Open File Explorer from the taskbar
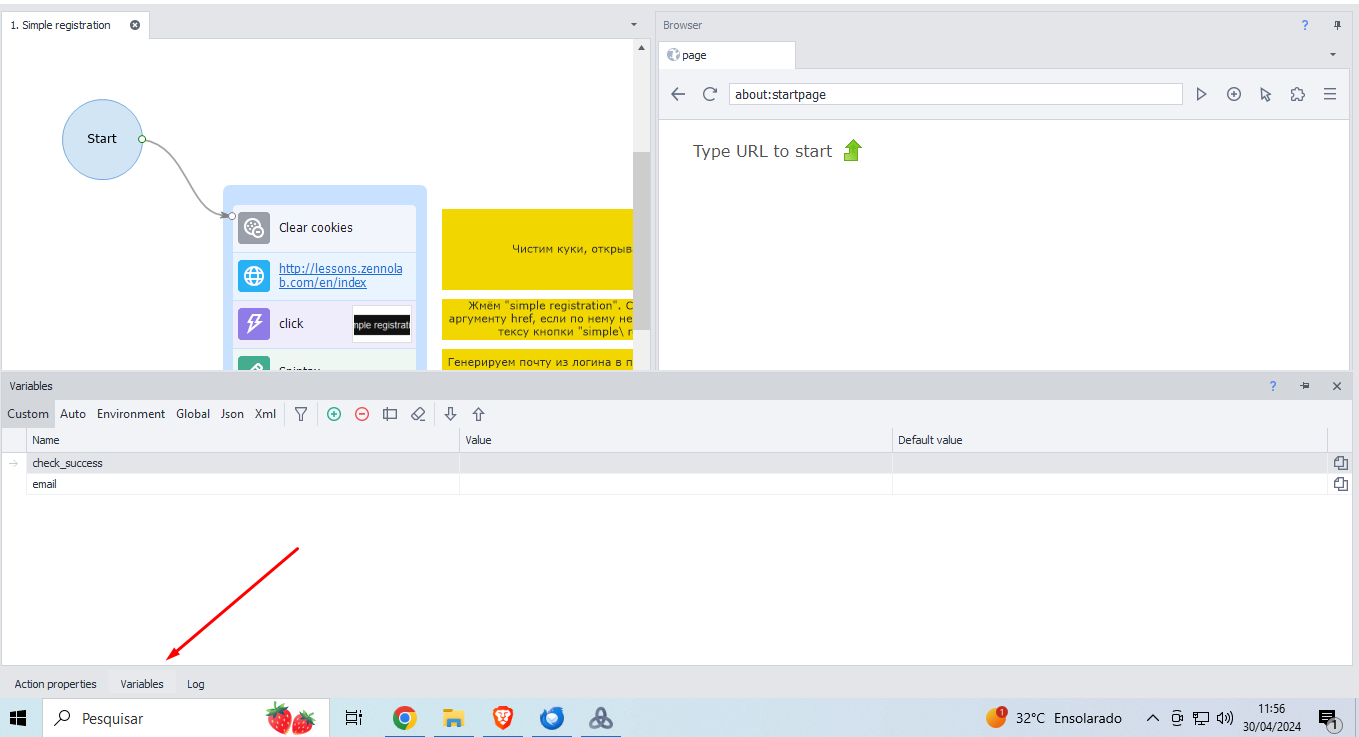This screenshot has height=737, width=1359. click(453, 718)
